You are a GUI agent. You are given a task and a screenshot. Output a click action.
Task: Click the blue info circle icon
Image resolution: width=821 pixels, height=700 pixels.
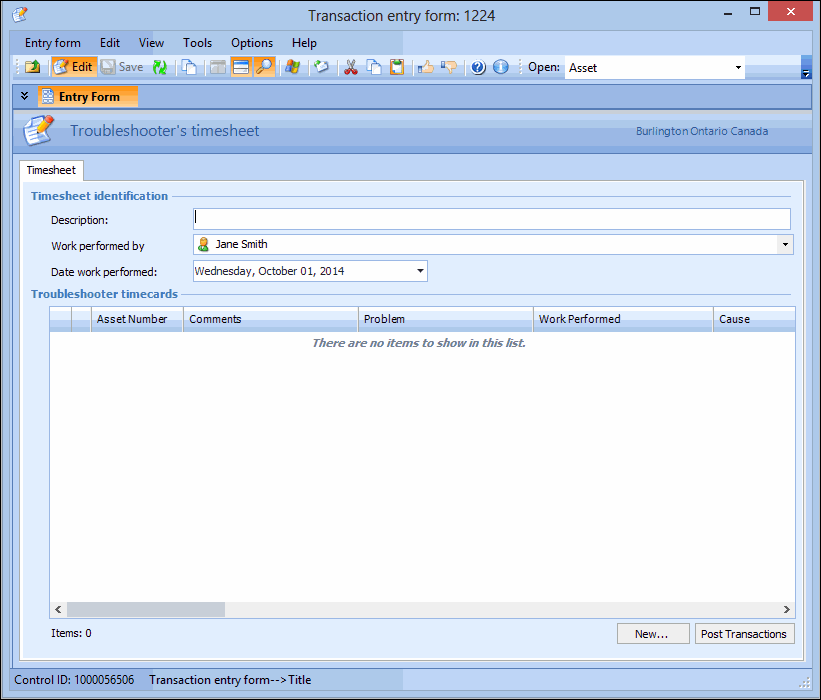(501, 68)
